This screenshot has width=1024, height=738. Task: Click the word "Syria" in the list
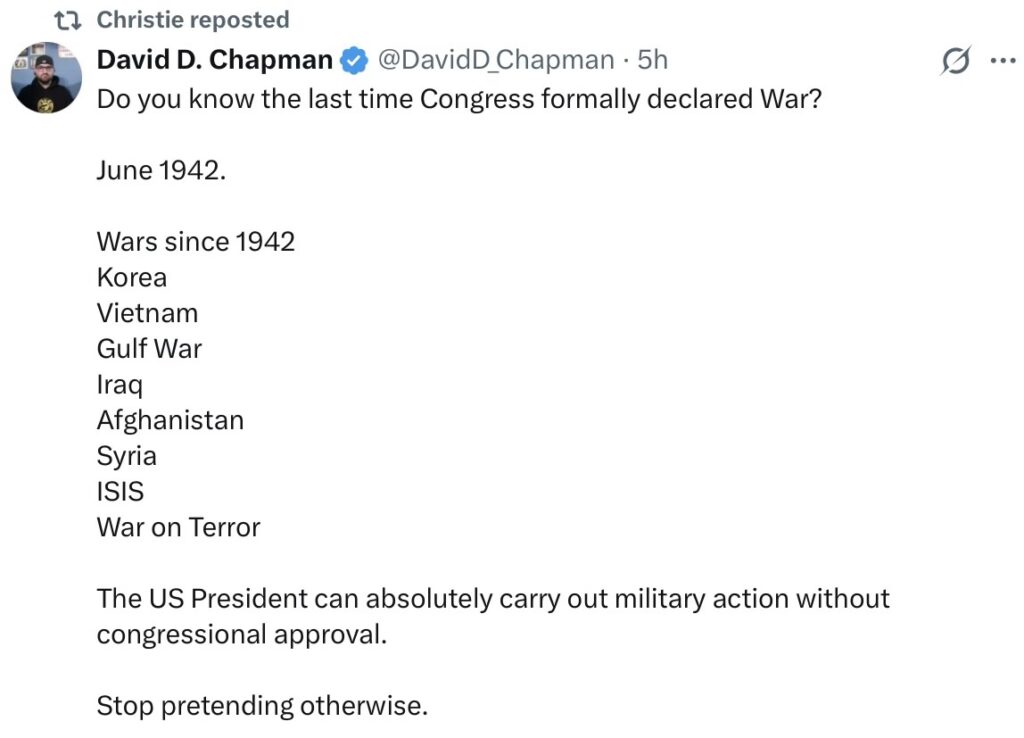126,456
